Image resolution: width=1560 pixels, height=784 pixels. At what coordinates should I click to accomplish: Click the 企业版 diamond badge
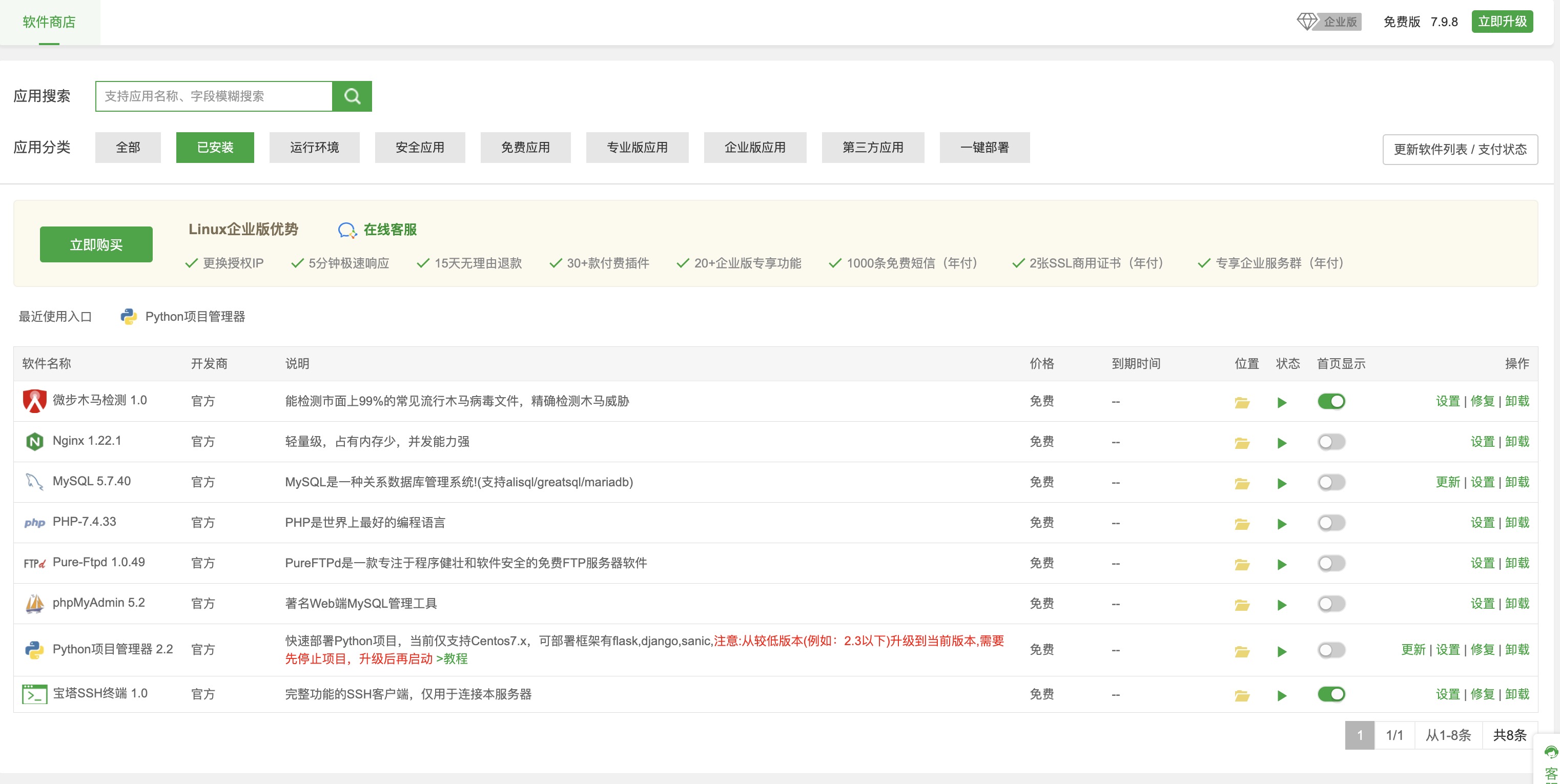pyautogui.click(x=1329, y=22)
